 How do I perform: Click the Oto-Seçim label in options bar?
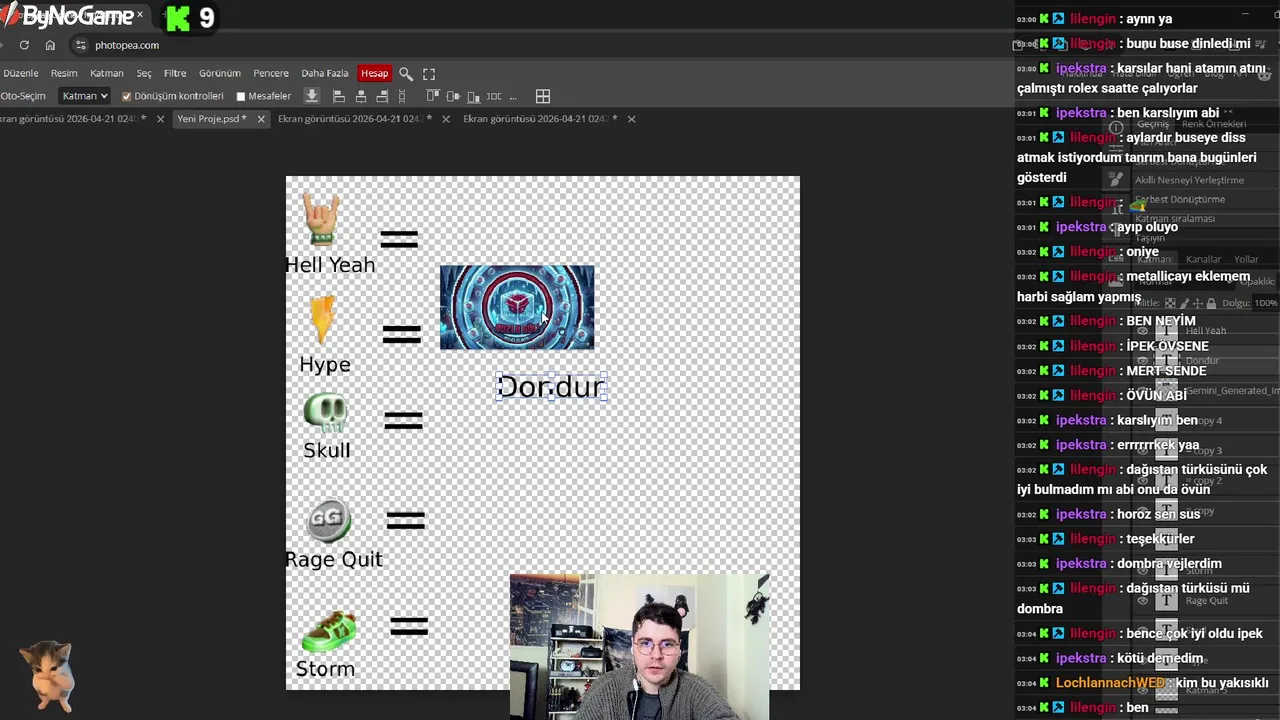coord(23,96)
